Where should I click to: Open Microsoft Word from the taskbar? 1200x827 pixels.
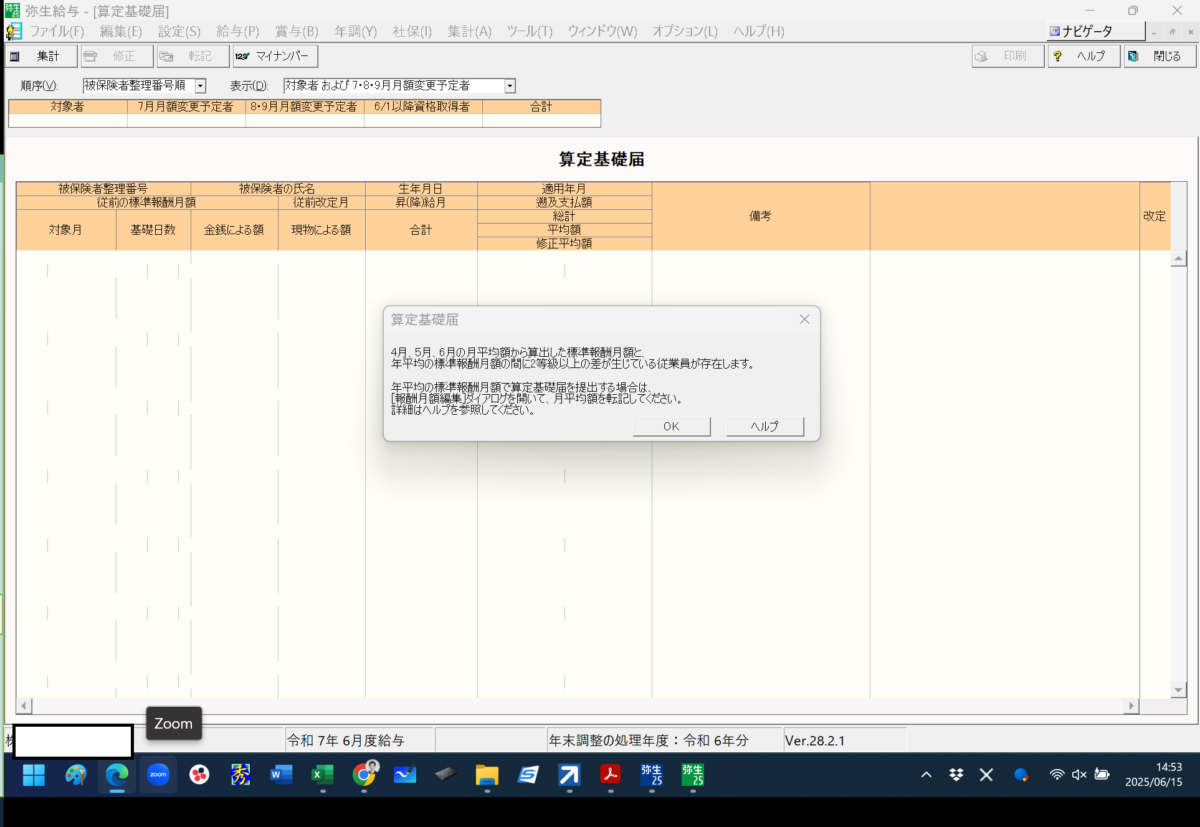click(x=281, y=775)
